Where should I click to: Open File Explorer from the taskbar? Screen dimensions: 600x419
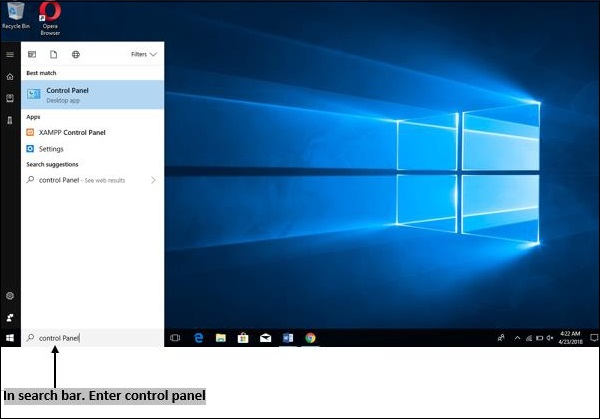(x=220, y=338)
